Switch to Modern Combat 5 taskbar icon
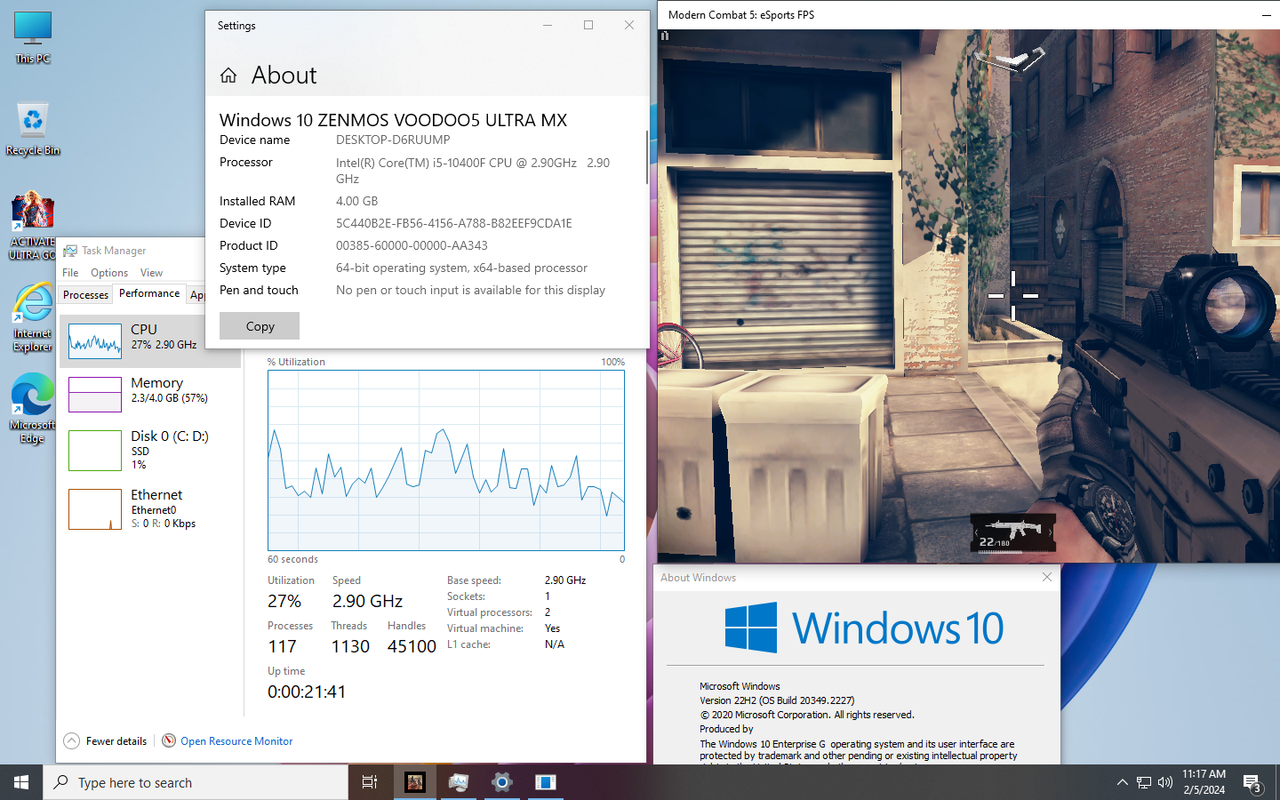 pos(414,782)
